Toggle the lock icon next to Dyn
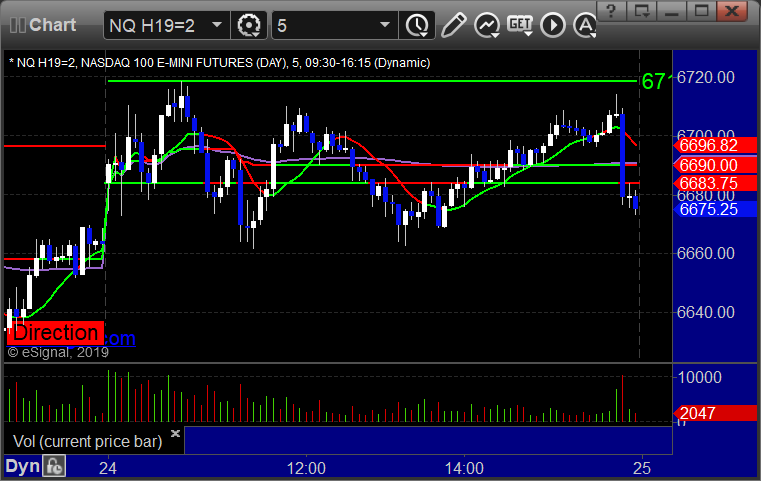Image resolution: width=761 pixels, height=481 pixels. (54, 466)
